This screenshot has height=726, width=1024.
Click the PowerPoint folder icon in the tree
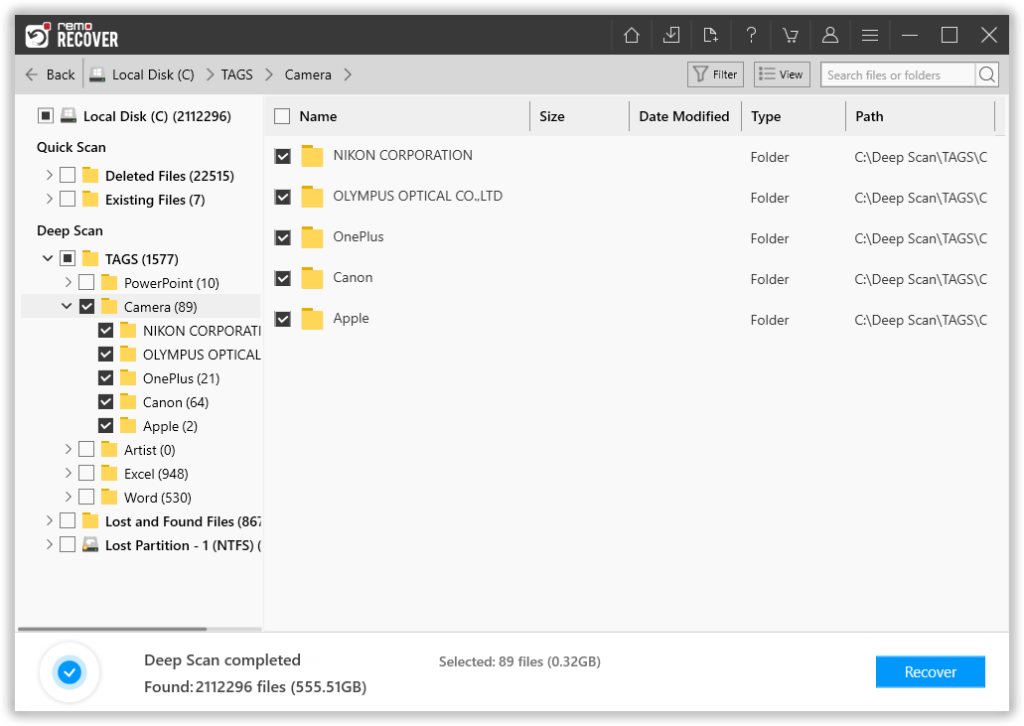point(109,283)
